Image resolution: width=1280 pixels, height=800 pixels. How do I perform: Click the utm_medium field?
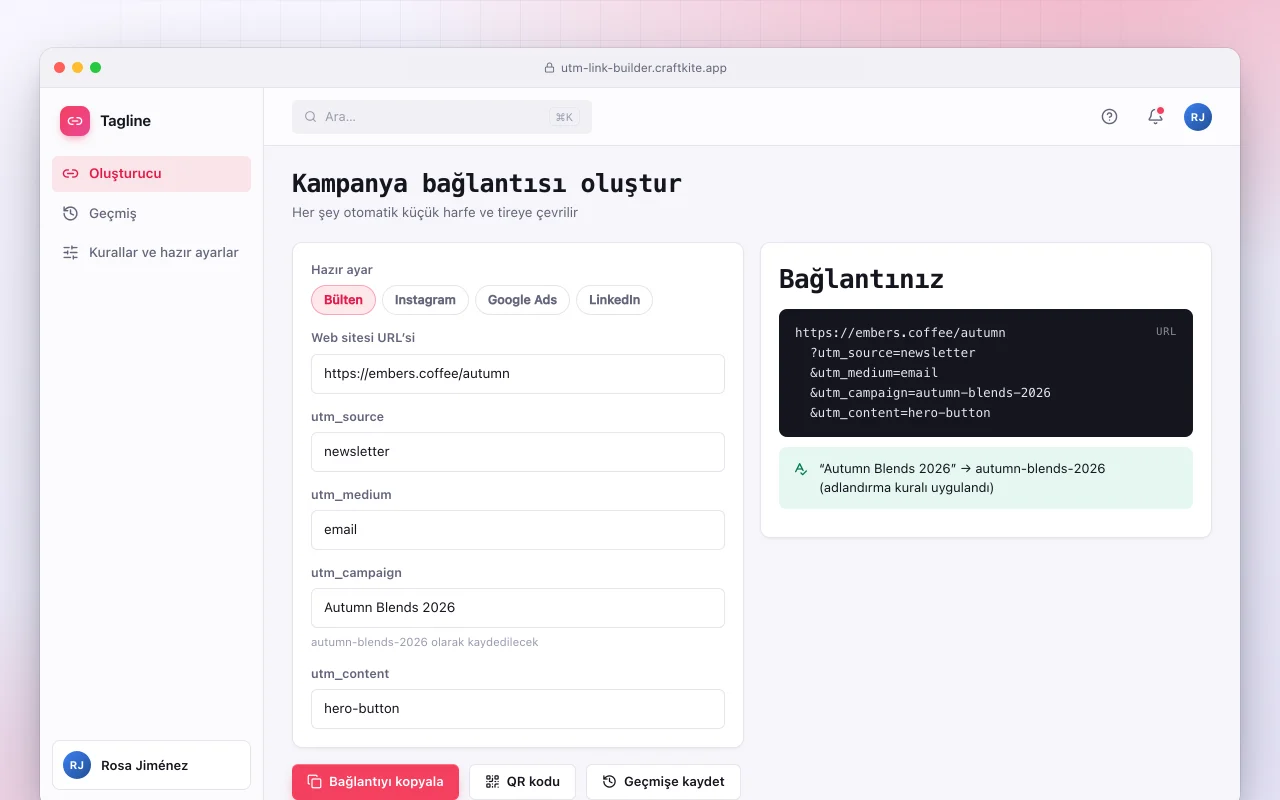(518, 530)
